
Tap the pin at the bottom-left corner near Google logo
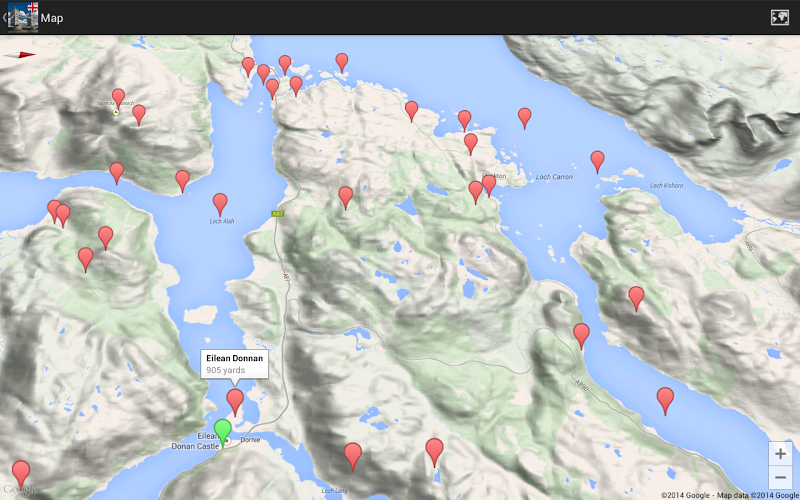tap(21, 473)
